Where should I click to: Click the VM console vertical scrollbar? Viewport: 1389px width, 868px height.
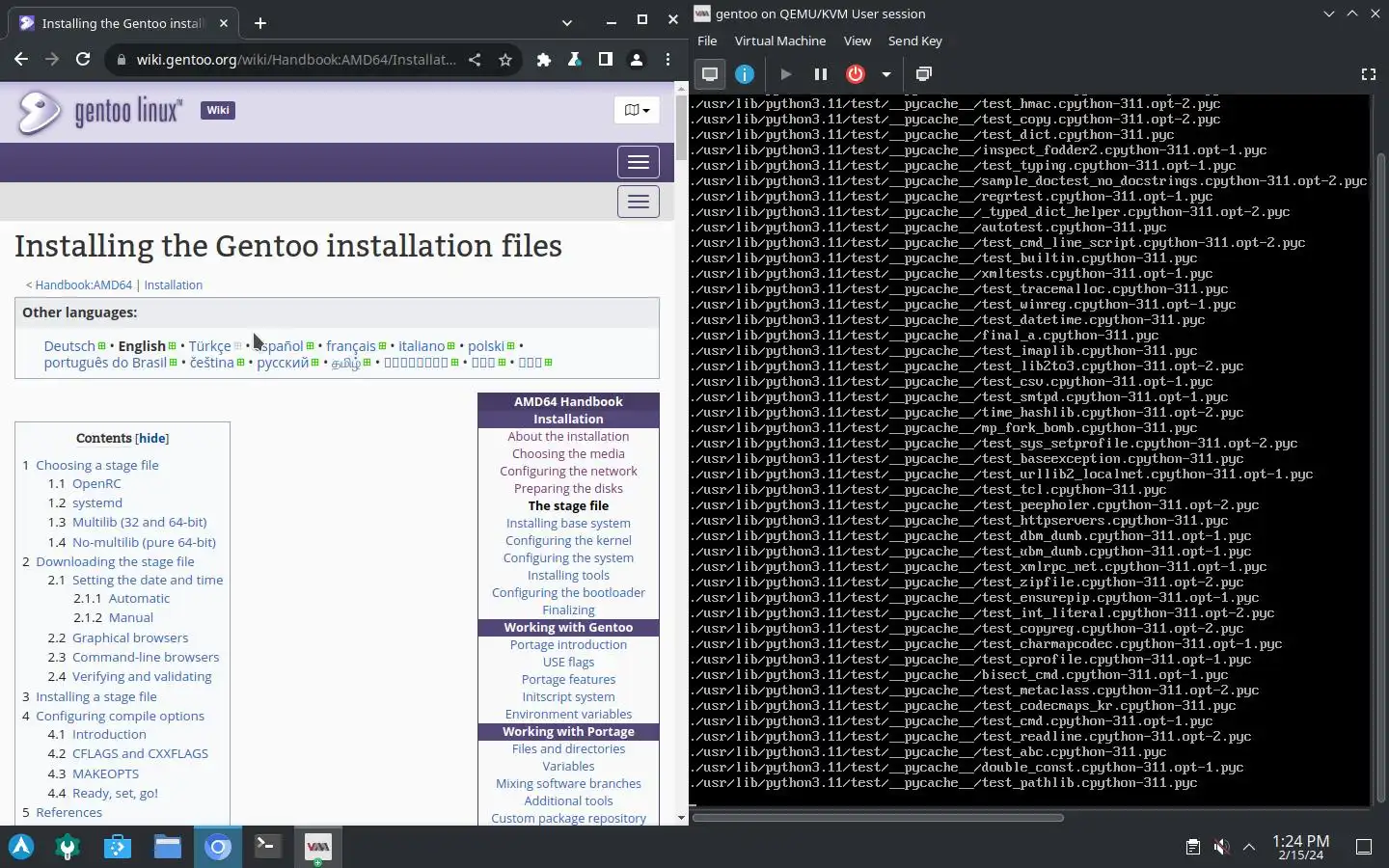[x=1380, y=477]
